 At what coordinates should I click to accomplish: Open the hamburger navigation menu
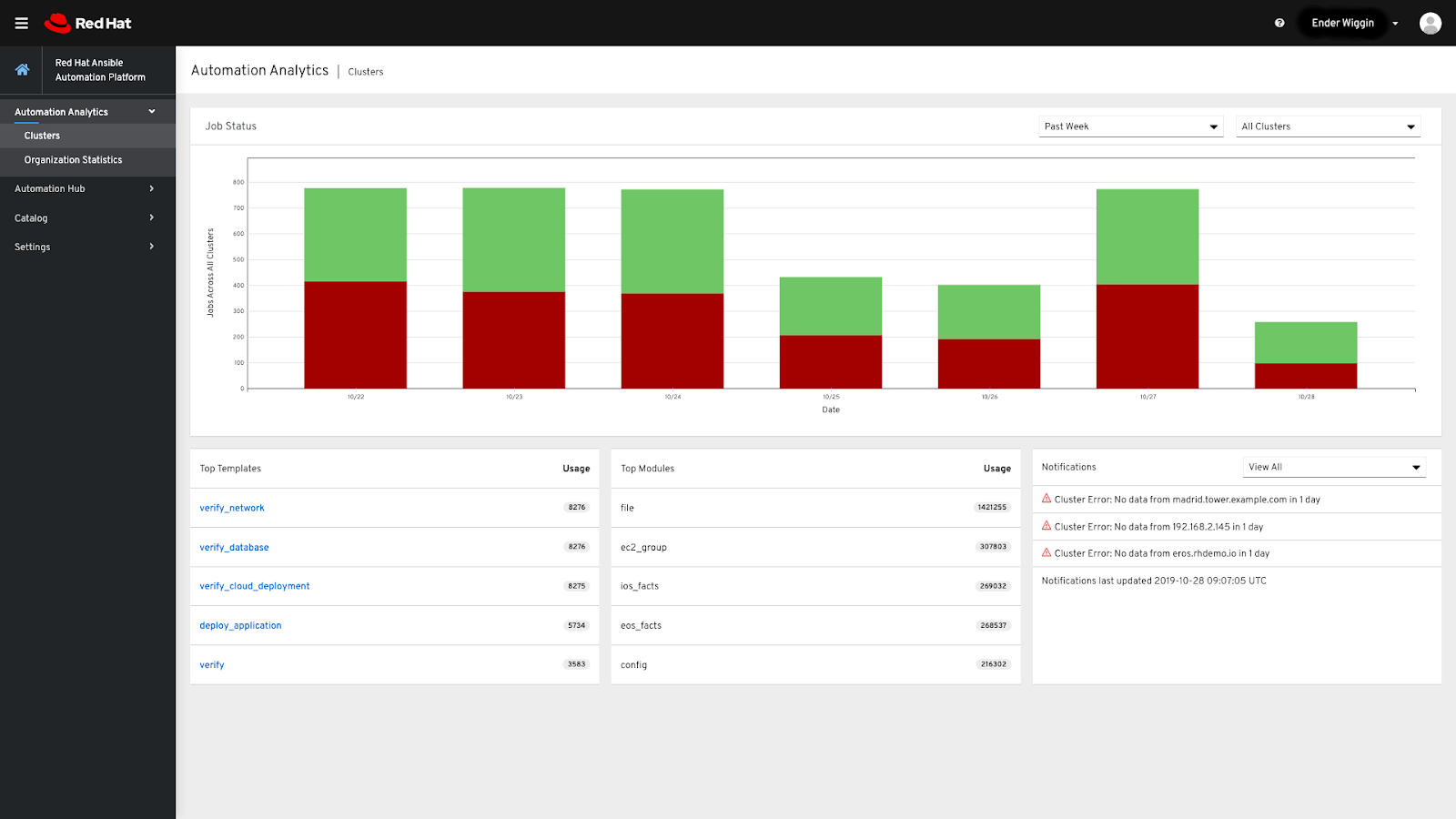(21, 23)
